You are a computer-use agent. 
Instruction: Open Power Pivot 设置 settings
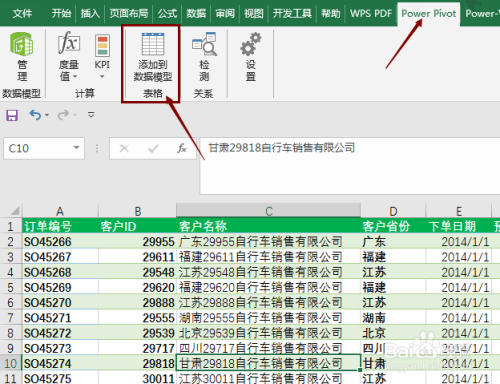click(x=251, y=57)
